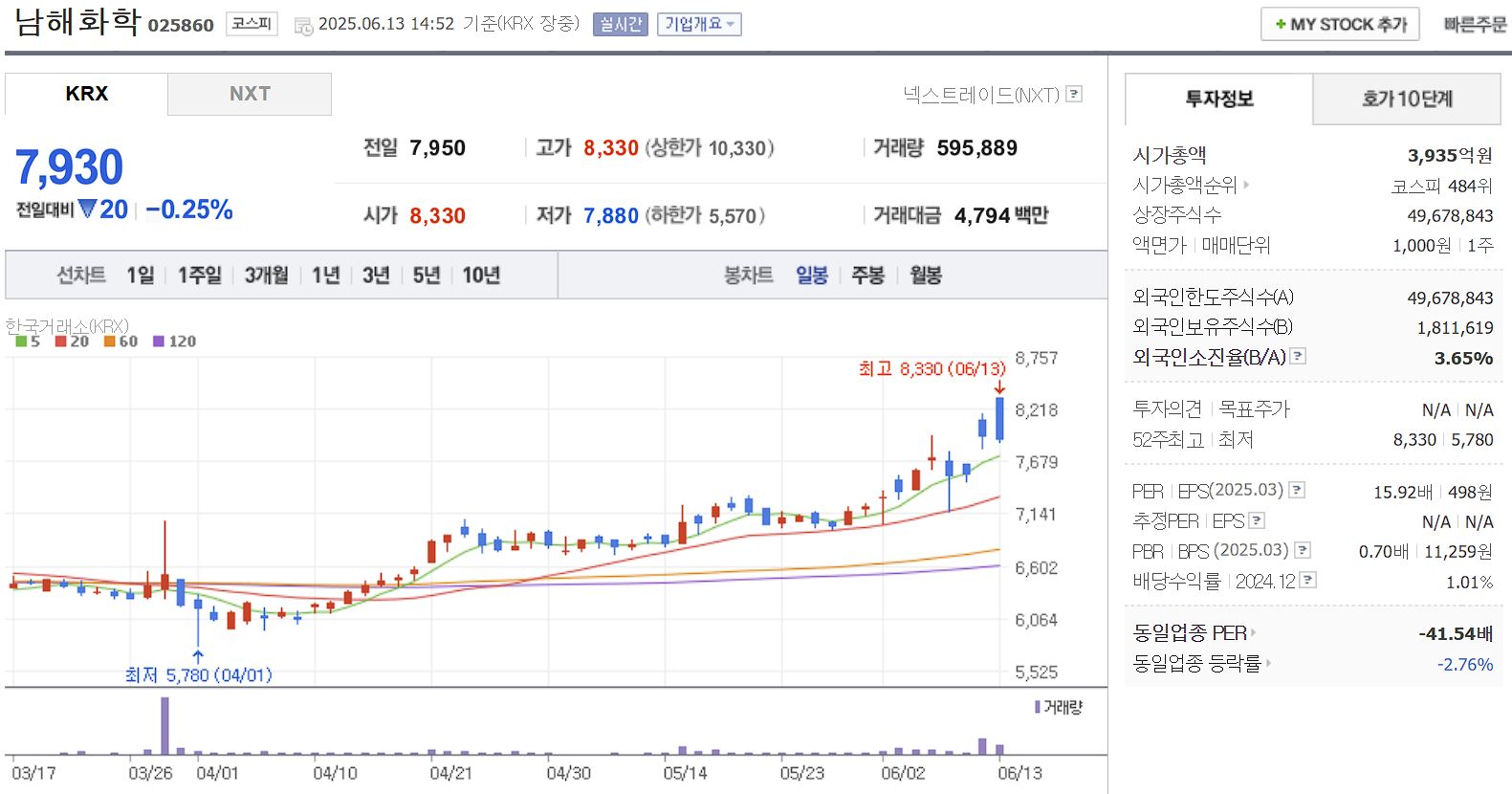The image size is (1512, 794).
Task: Click the 빠른주문 link
Action: [1475, 25]
